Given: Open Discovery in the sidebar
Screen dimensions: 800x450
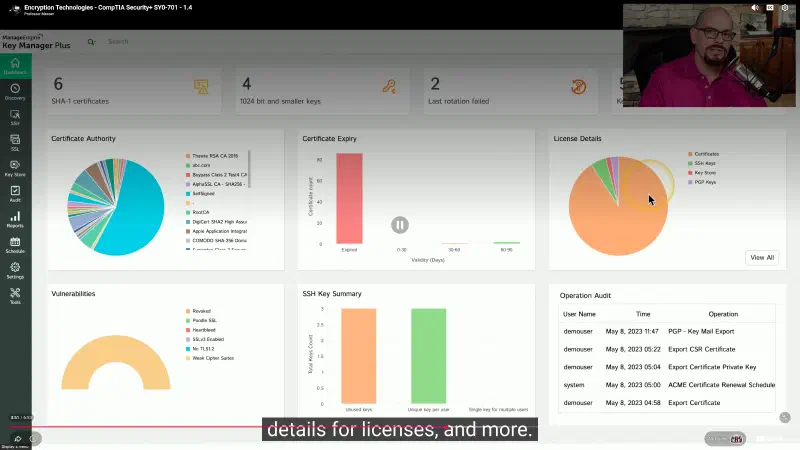Looking at the screenshot, I should [x=15, y=92].
